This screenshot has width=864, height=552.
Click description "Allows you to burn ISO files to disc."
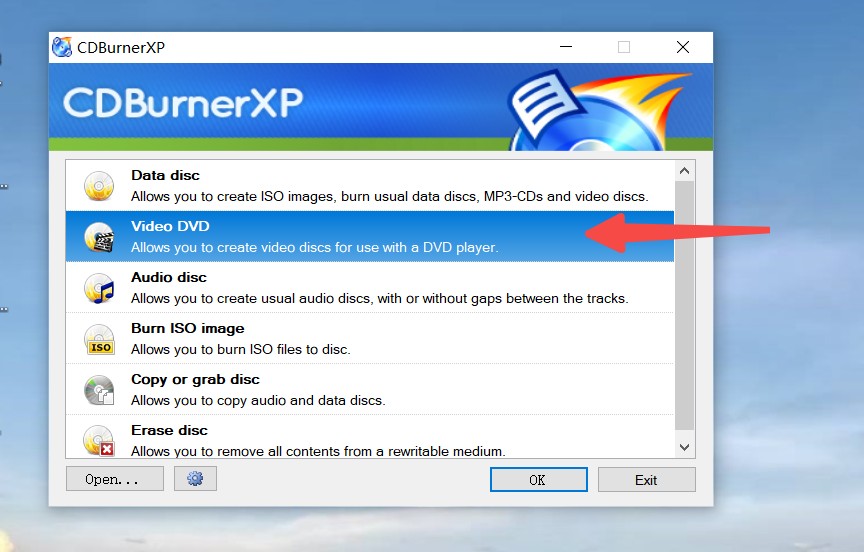[241, 349]
